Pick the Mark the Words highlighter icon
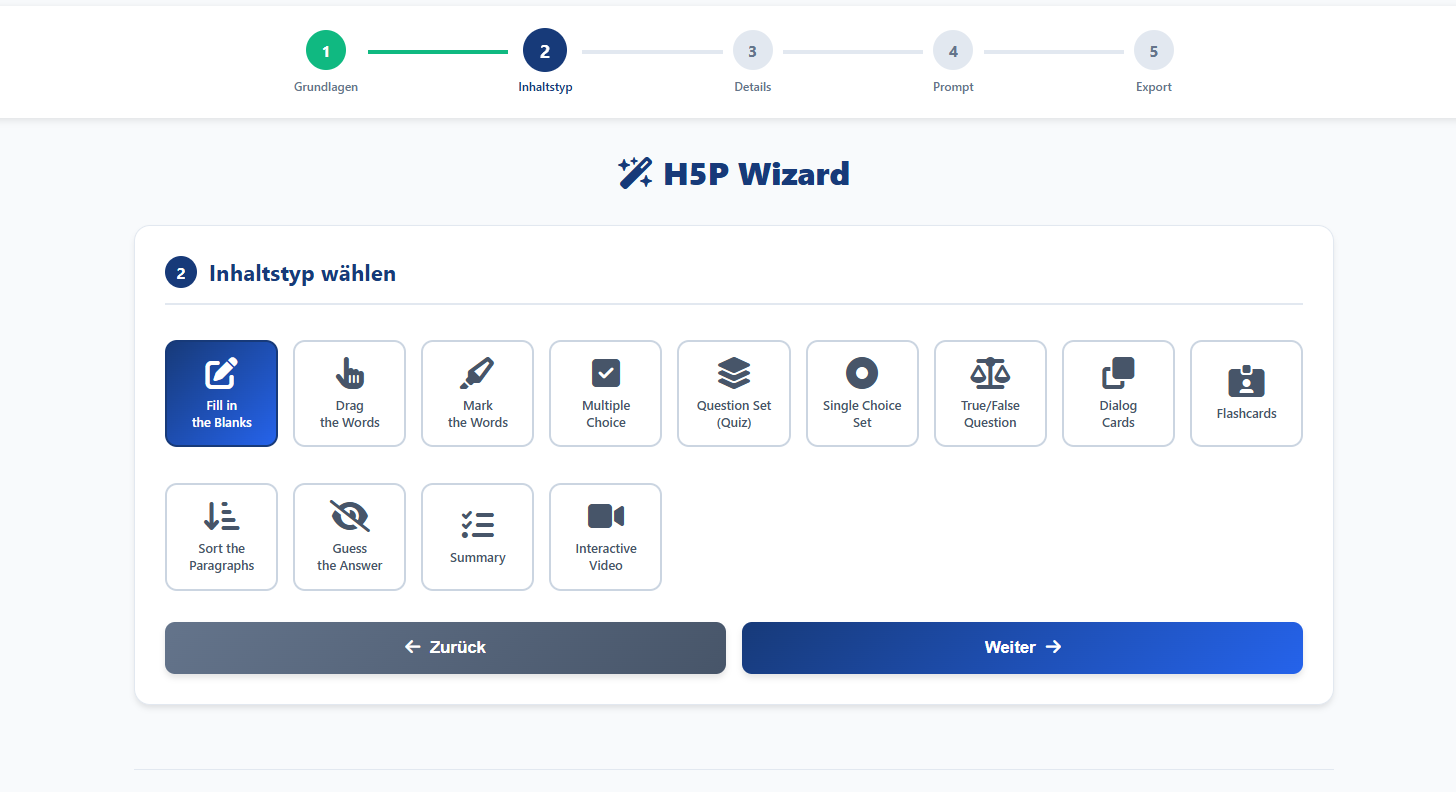The height and width of the screenshot is (792, 1456). 477,374
